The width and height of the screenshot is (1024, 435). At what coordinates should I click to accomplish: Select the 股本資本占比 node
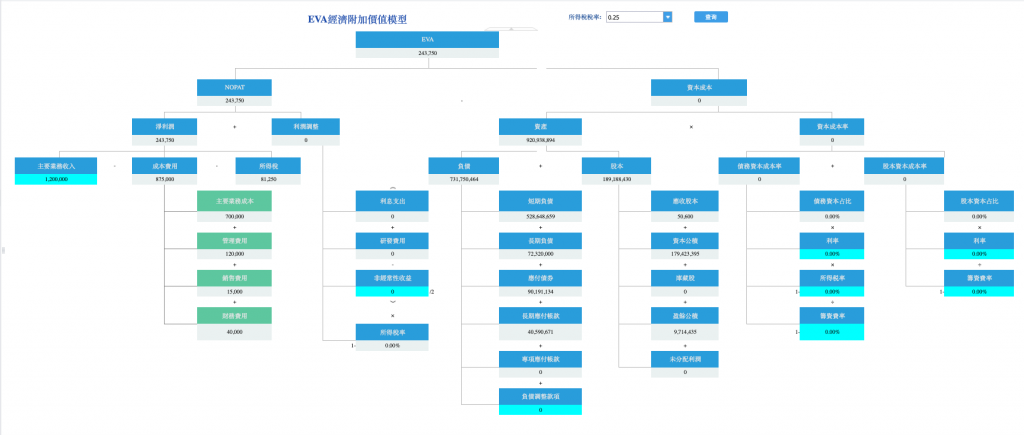tap(977, 202)
